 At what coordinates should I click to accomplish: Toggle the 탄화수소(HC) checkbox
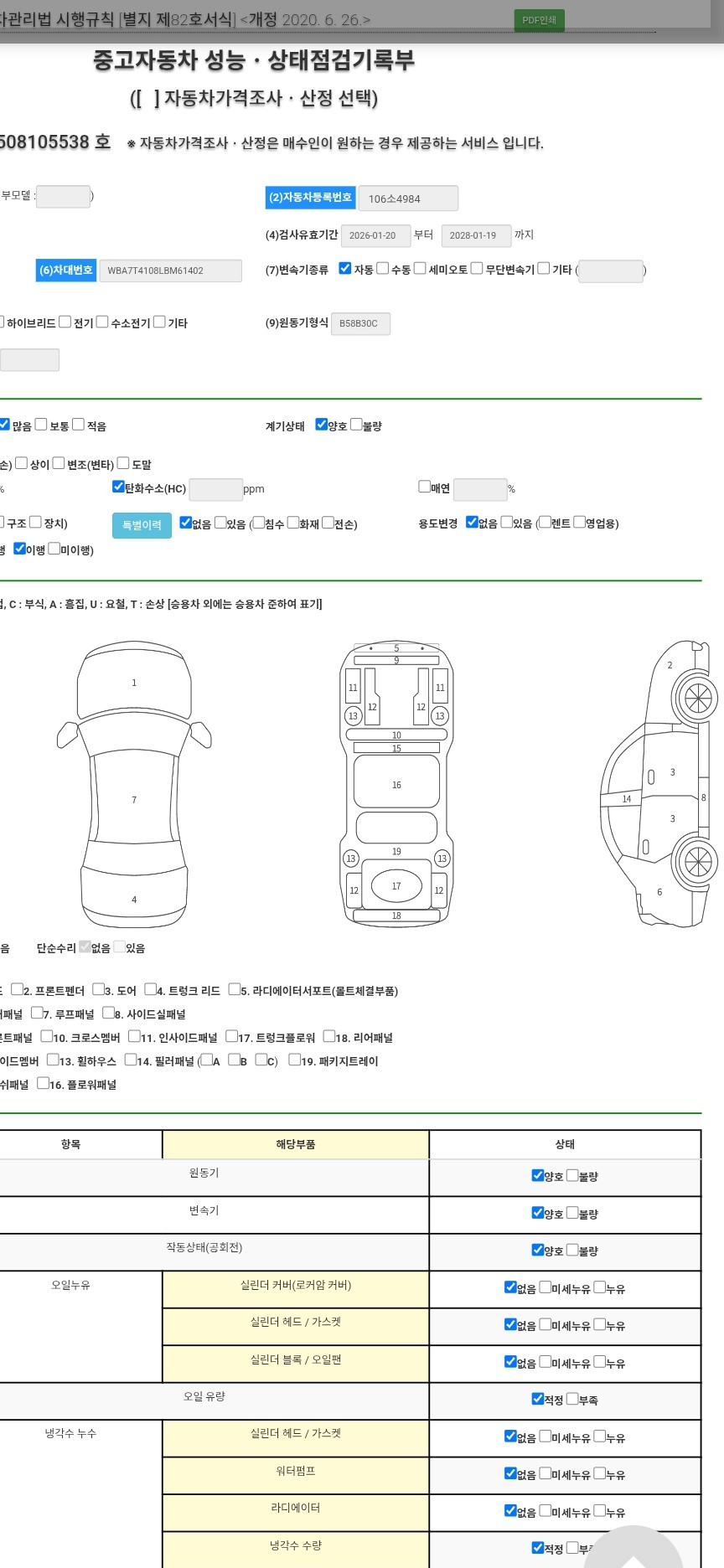pos(118,487)
